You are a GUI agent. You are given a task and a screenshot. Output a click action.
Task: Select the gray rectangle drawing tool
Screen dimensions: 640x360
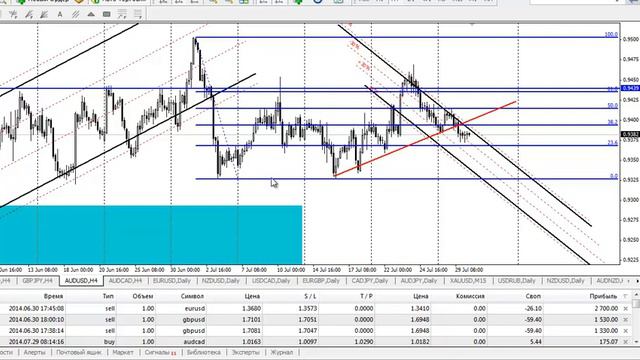(107, 14)
